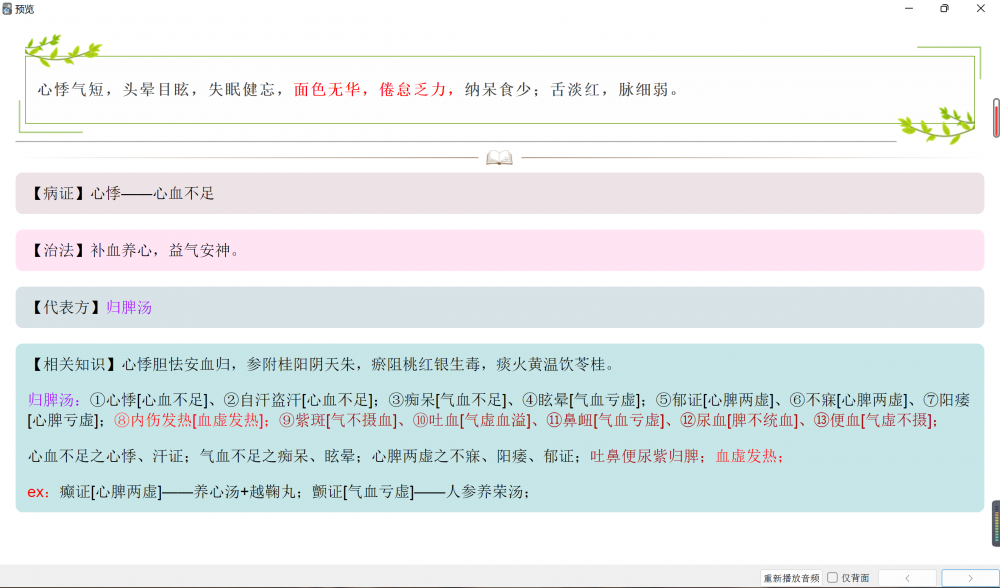Click text 舌淡红，脉细弱
1000x588 pixels.
pyautogui.click(x=610, y=90)
